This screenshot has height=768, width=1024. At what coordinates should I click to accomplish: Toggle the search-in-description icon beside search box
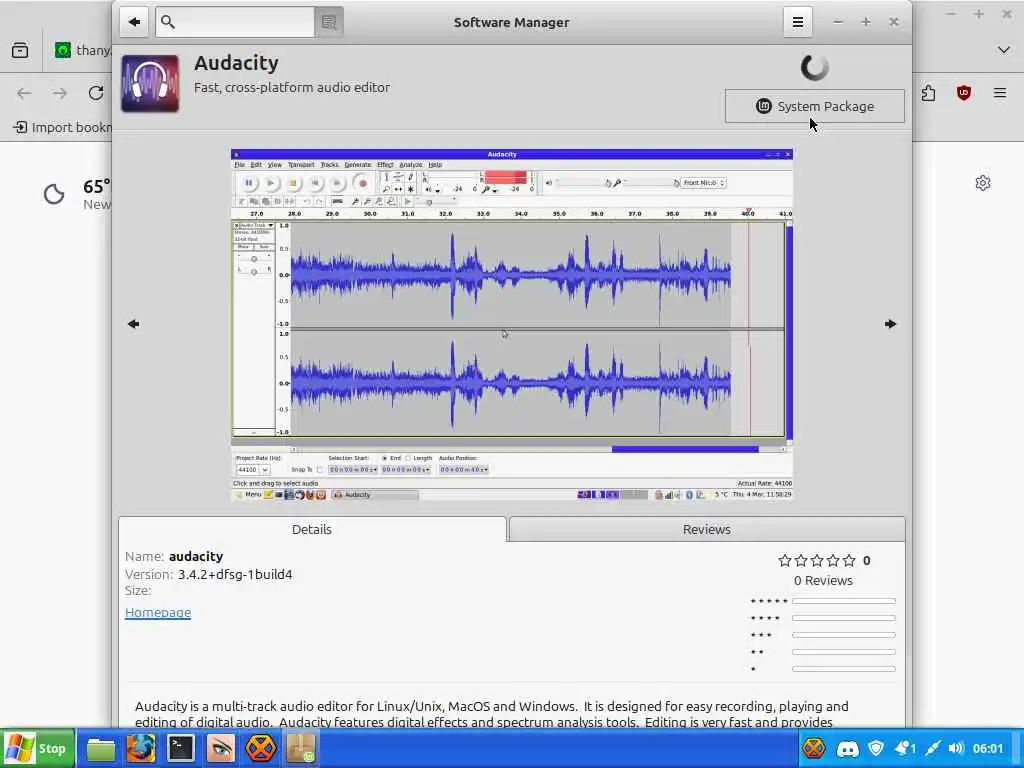[x=329, y=22]
